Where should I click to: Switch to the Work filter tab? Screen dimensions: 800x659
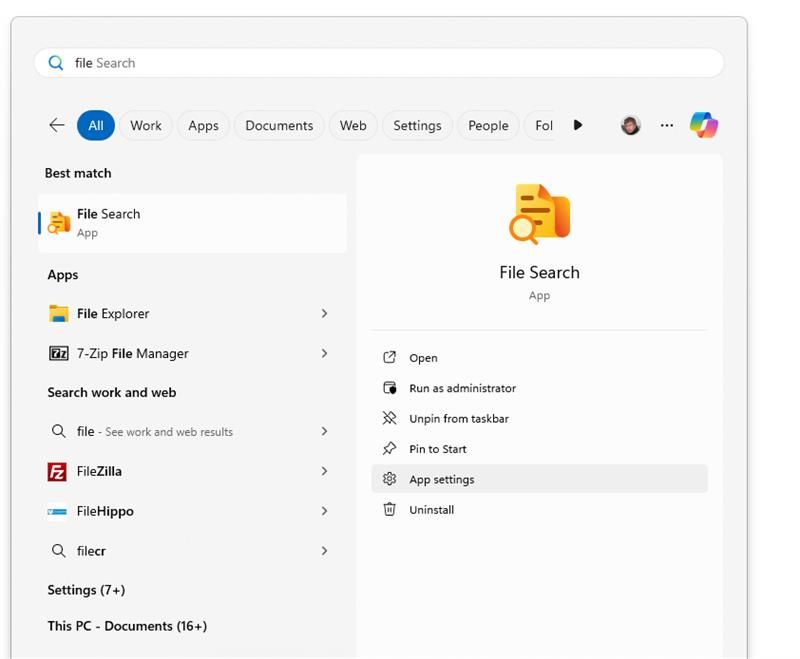point(146,125)
